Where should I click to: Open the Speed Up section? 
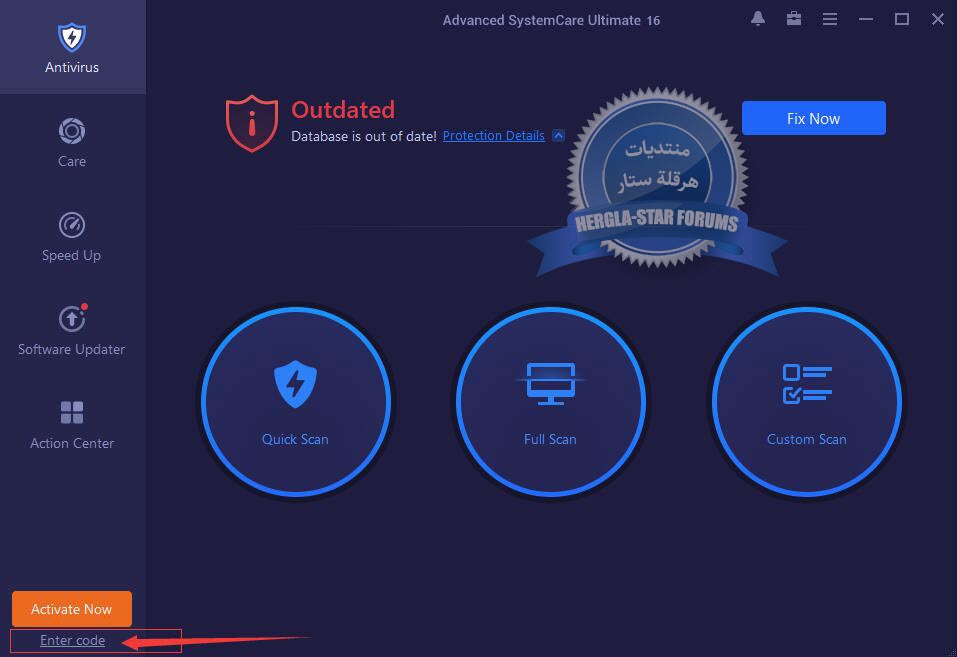[x=72, y=236]
